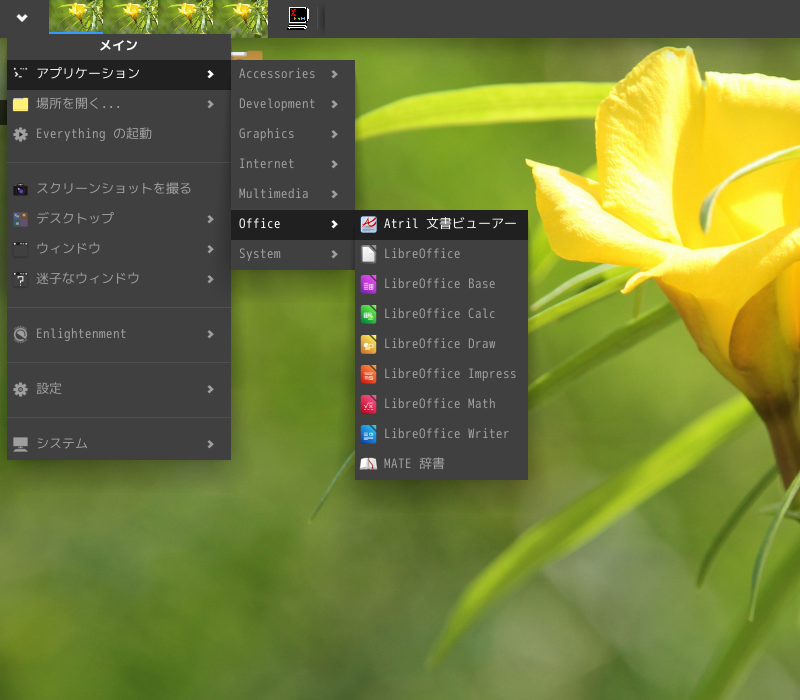Screen dimensions: 800x700
Task: Expand the Development submenu arrow
Action: pyautogui.click(x=335, y=104)
